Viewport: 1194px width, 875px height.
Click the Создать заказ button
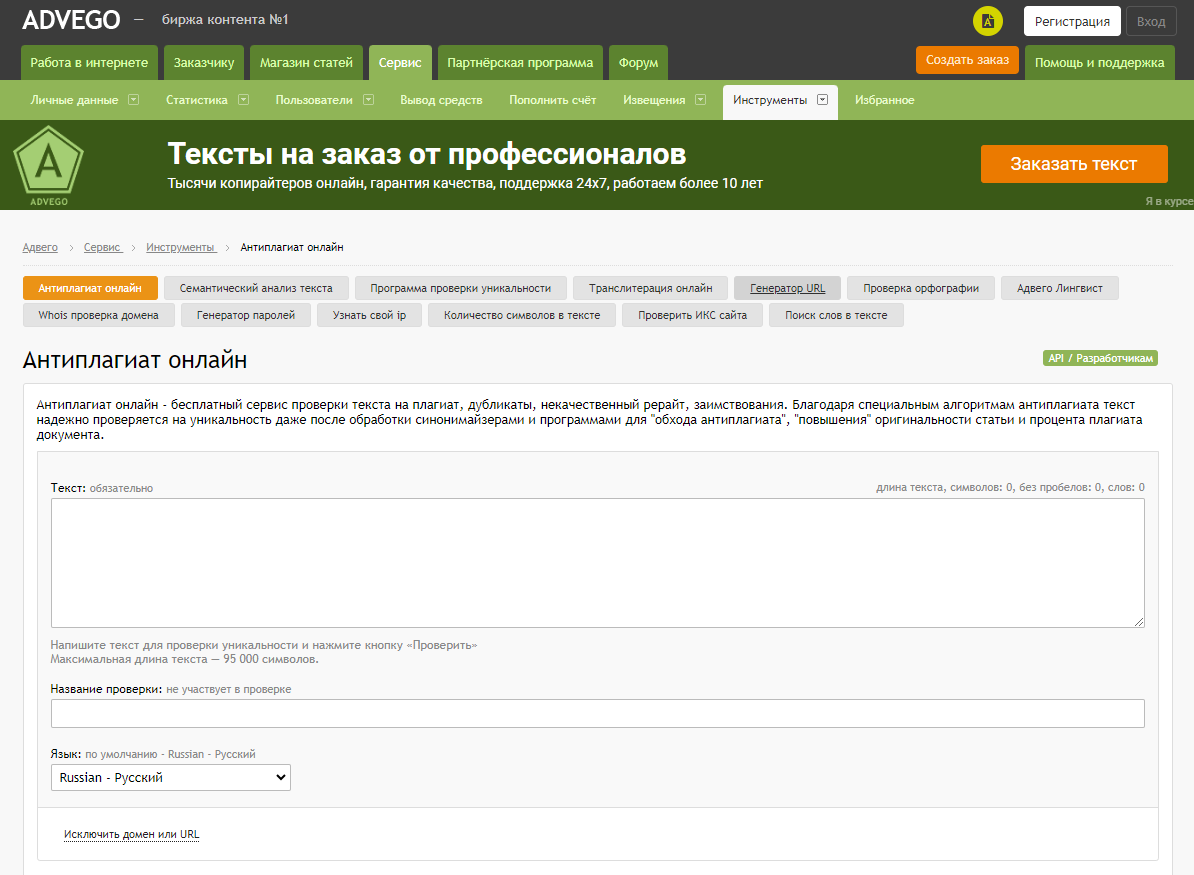967,60
